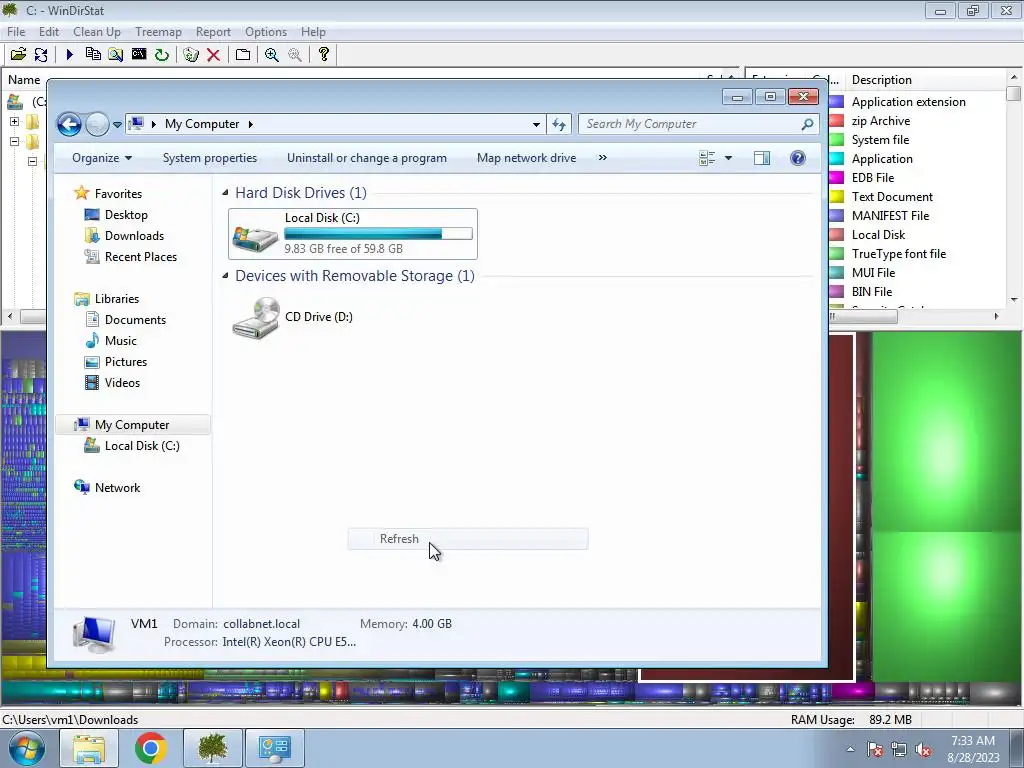This screenshot has height=768, width=1024.
Task: Open the Organize dropdown
Action: (102, 158)
